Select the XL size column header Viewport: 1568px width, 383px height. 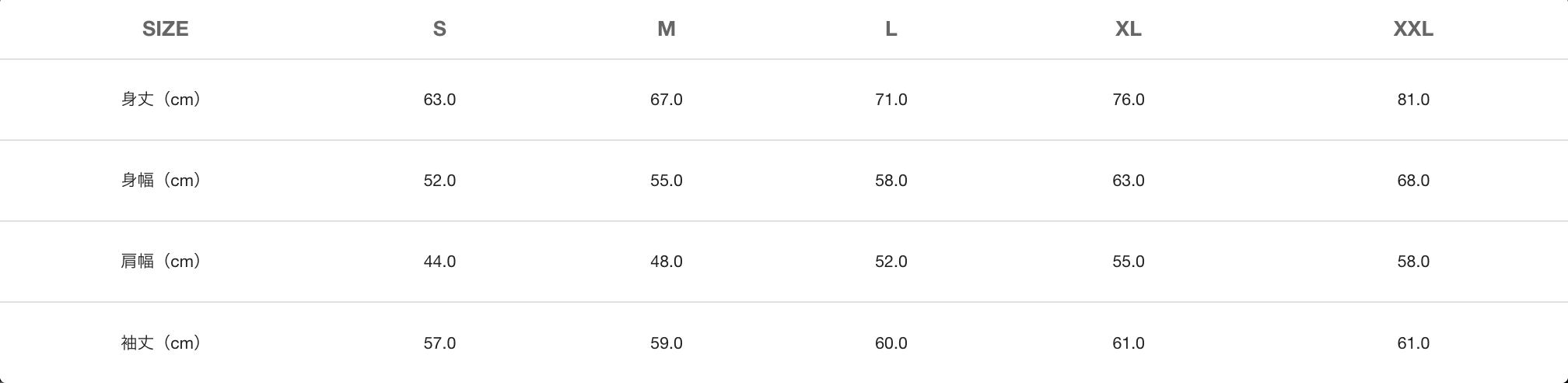1128,29
